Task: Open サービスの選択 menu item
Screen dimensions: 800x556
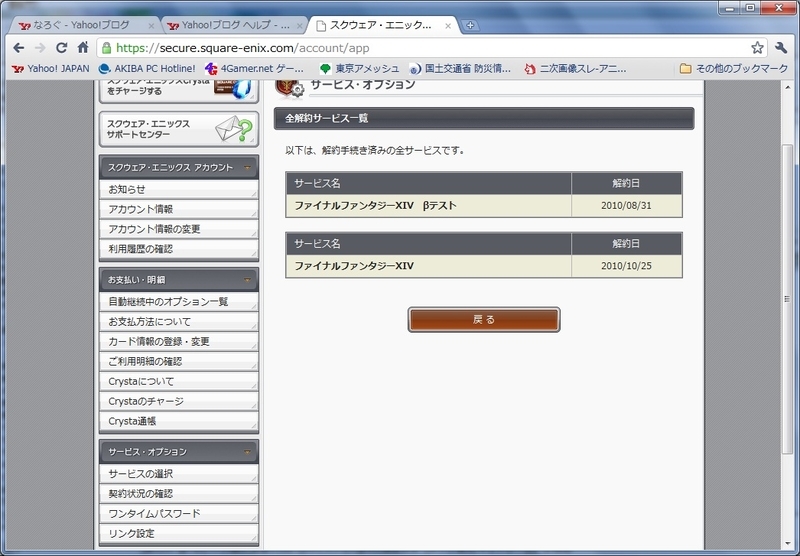Action: (x=179, y=473)
